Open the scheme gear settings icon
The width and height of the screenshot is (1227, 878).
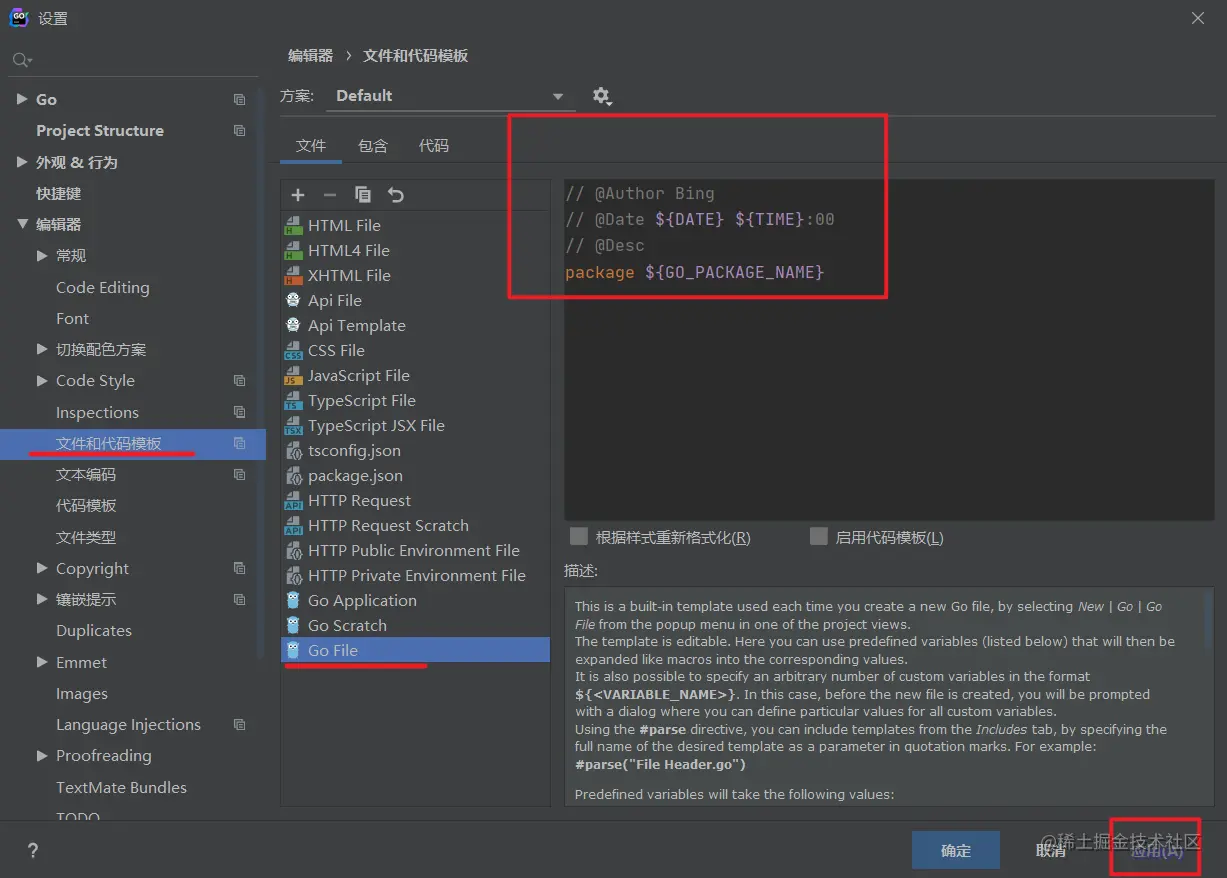601,96
